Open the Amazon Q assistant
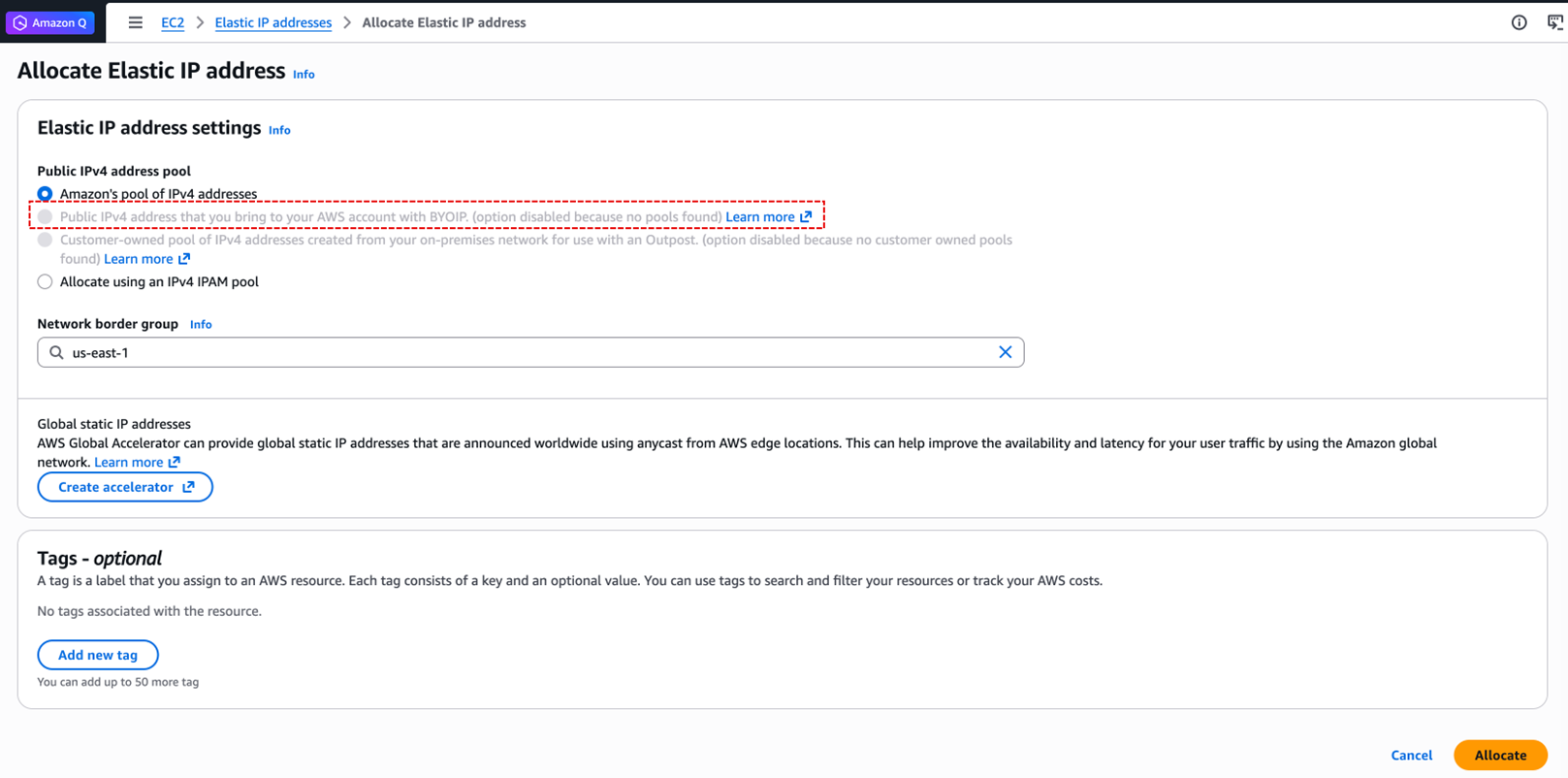Viewport: 1568px width, 778px height. pyautogui.click(x=49, y=22)
